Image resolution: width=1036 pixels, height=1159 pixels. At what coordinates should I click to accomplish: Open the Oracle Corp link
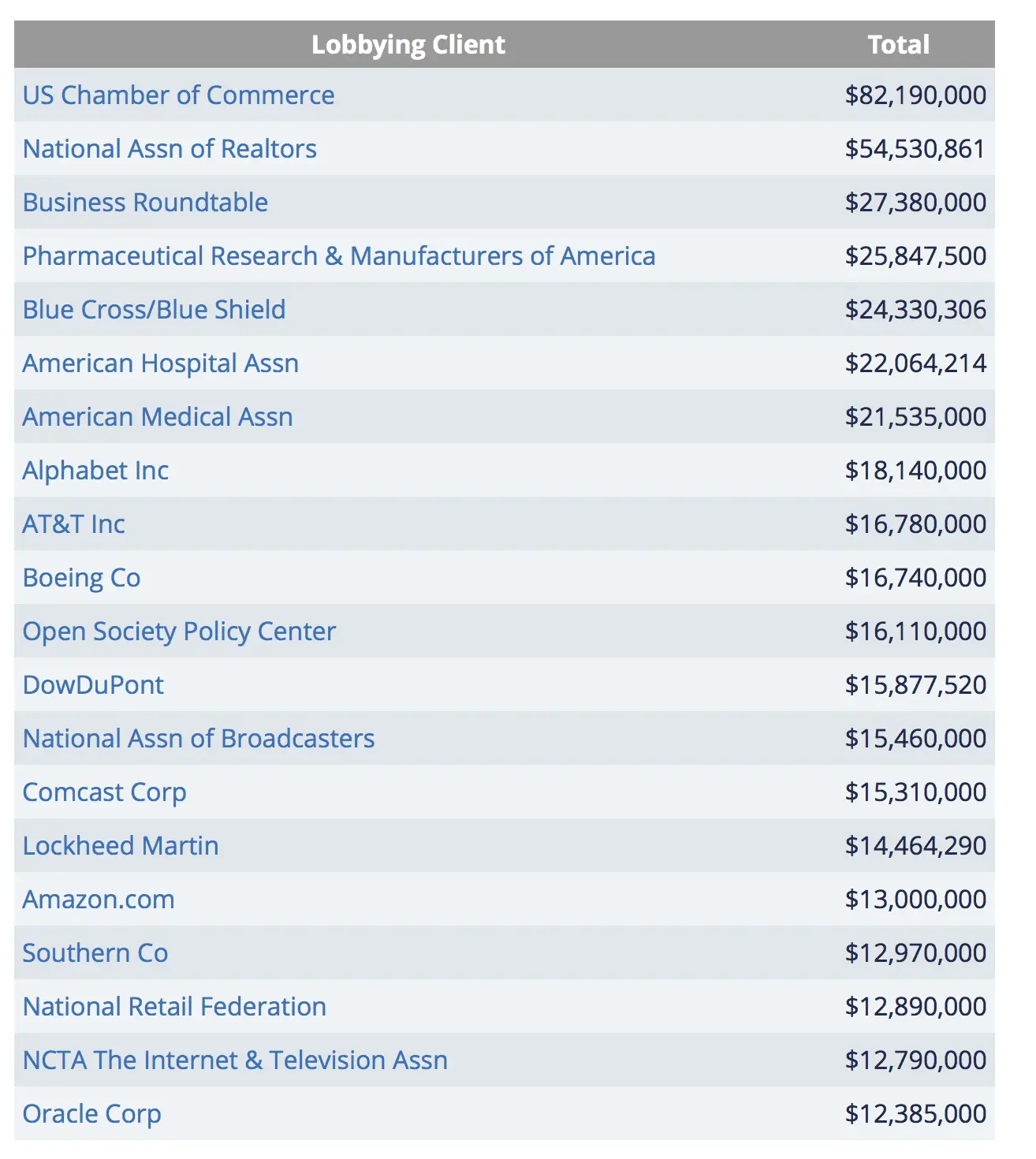tap(91, 1114)
